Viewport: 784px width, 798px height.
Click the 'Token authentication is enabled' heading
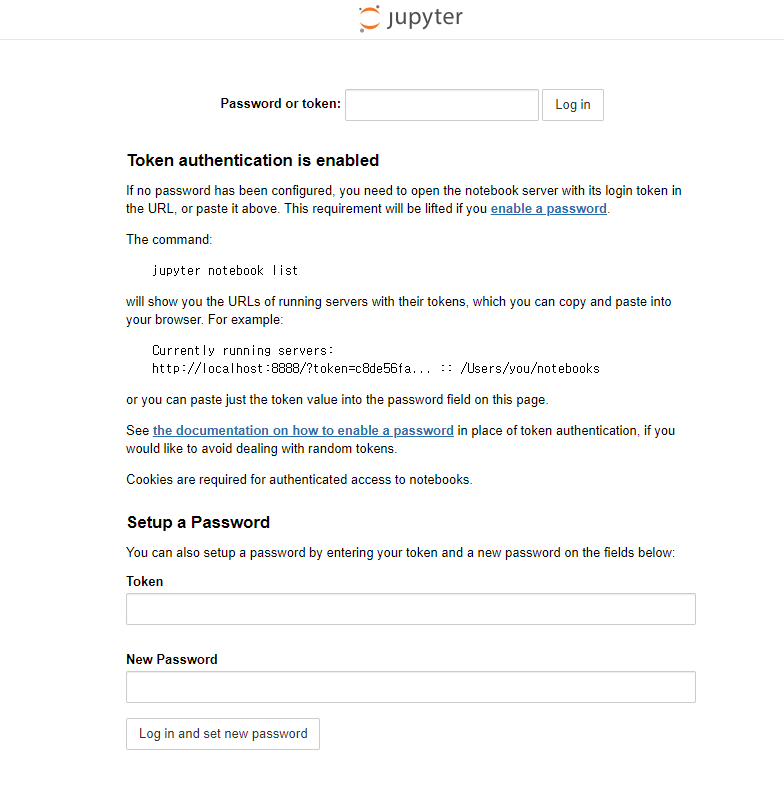pos(253,160)
